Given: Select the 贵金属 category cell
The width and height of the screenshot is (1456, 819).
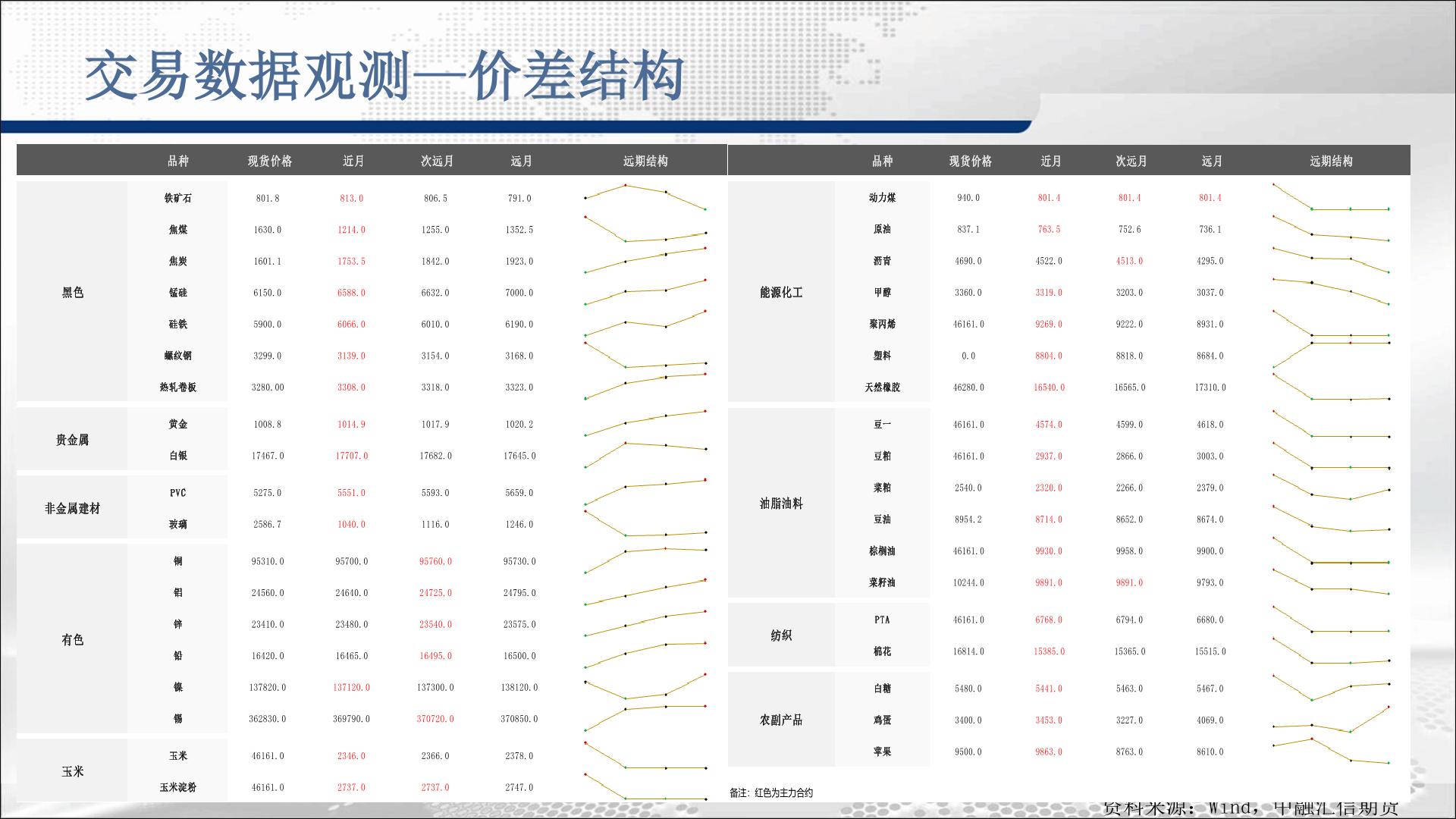Looking at the screenshot, I should click(x=73, y=440).
